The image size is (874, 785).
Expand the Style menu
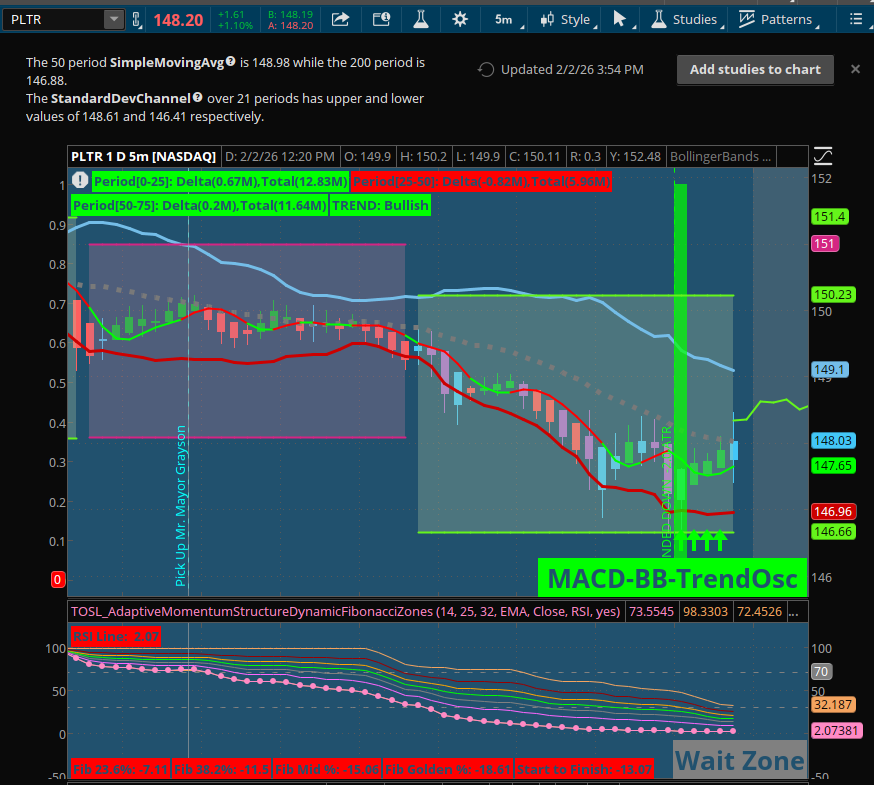565,19
